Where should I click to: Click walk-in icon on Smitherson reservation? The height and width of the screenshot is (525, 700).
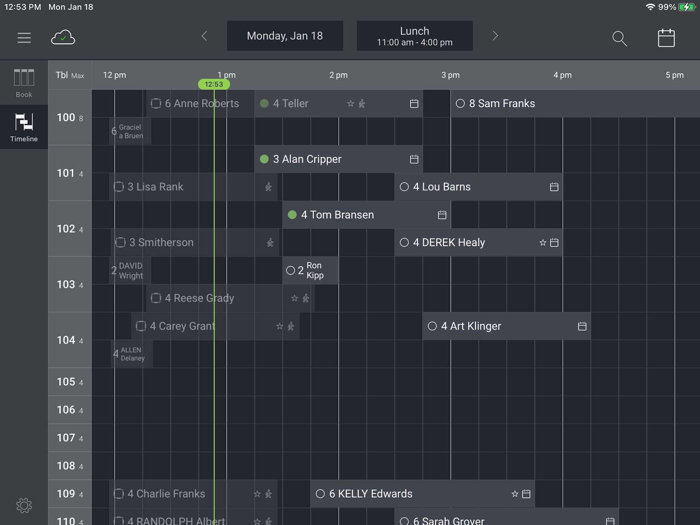point(270,242)
